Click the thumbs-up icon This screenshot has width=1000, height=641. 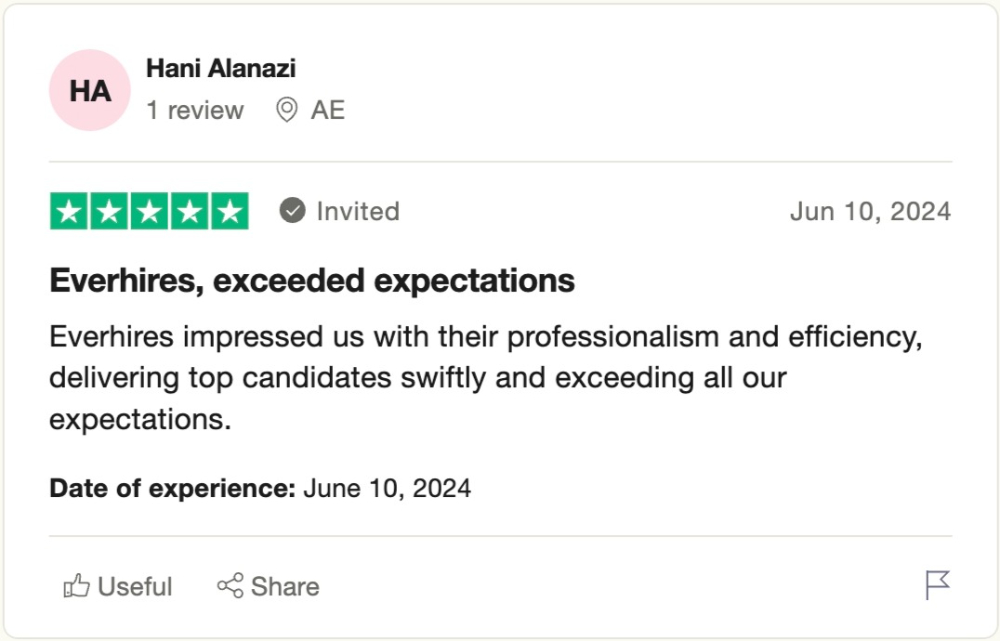pos(76,586)
